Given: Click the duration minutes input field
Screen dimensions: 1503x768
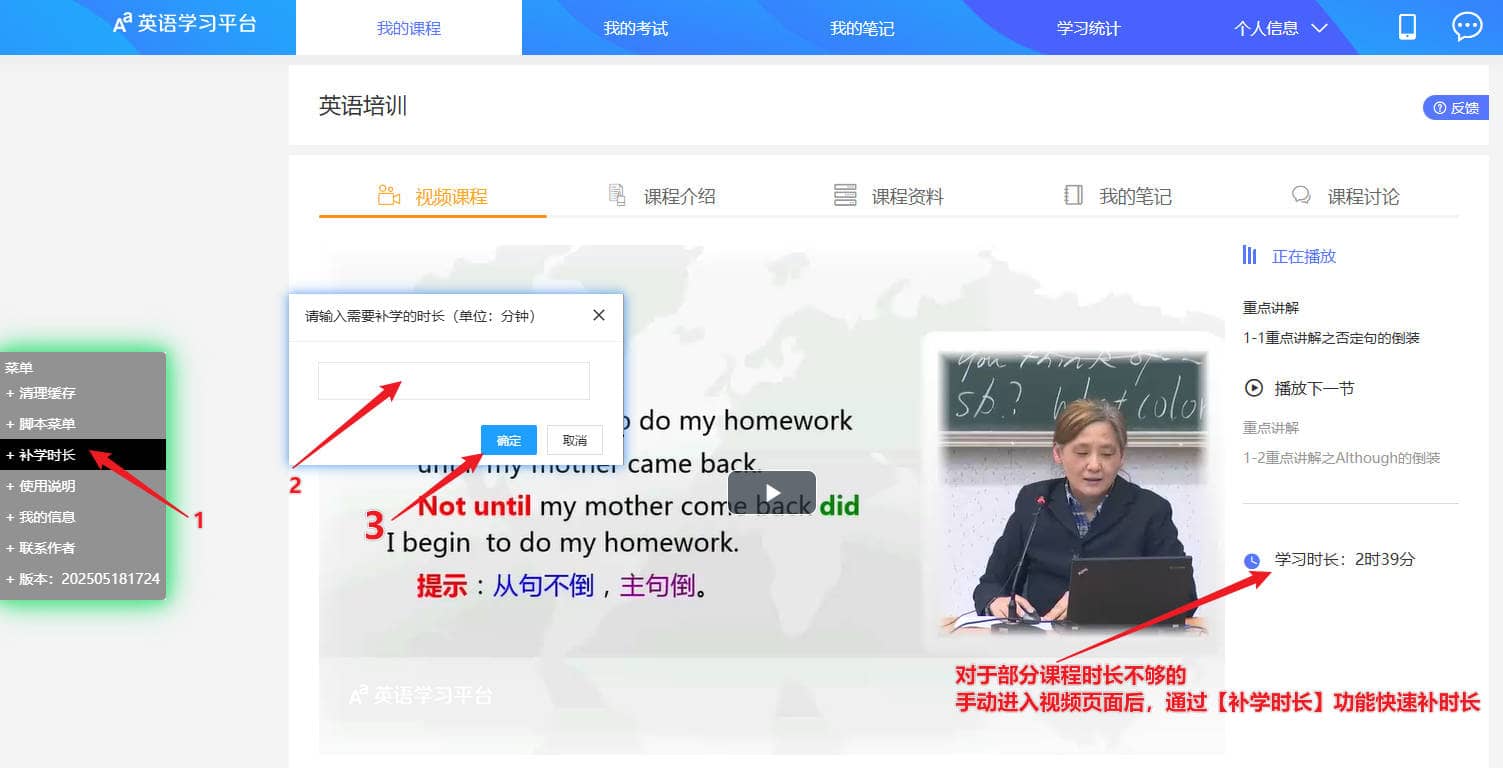Looking at the screenshot, I should click(x=453, y=381).
